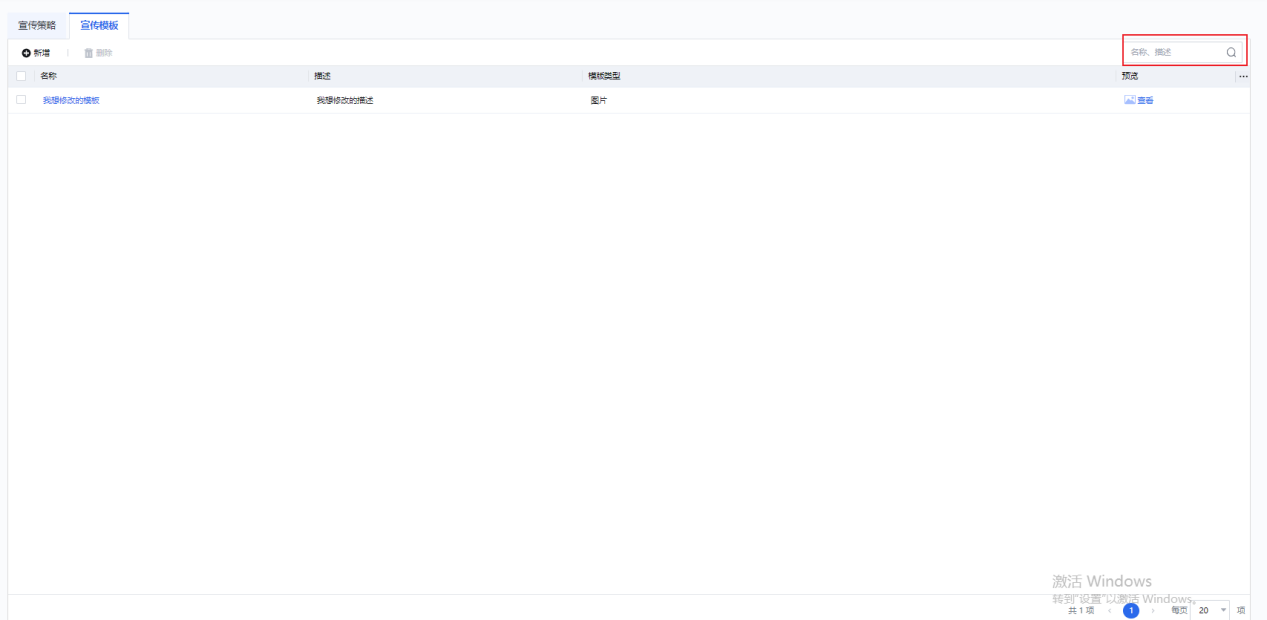Click page number 1 in pagination
Viewport: 1267px width, 620px height.
[1132, 610]
